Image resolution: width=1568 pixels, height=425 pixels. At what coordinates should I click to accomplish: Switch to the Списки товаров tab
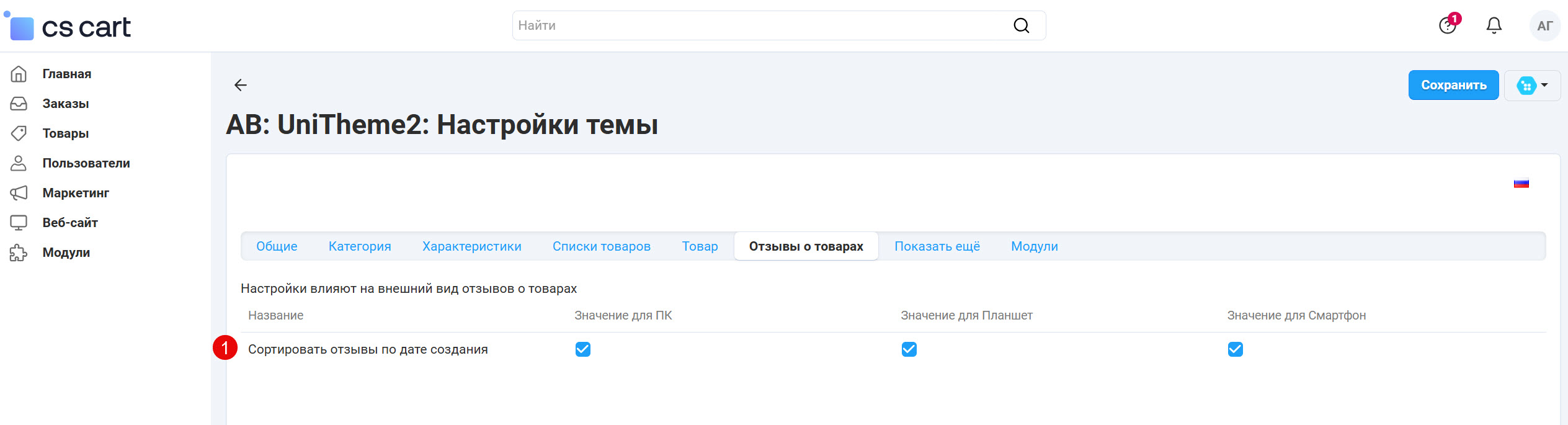[x=601, y=246]
